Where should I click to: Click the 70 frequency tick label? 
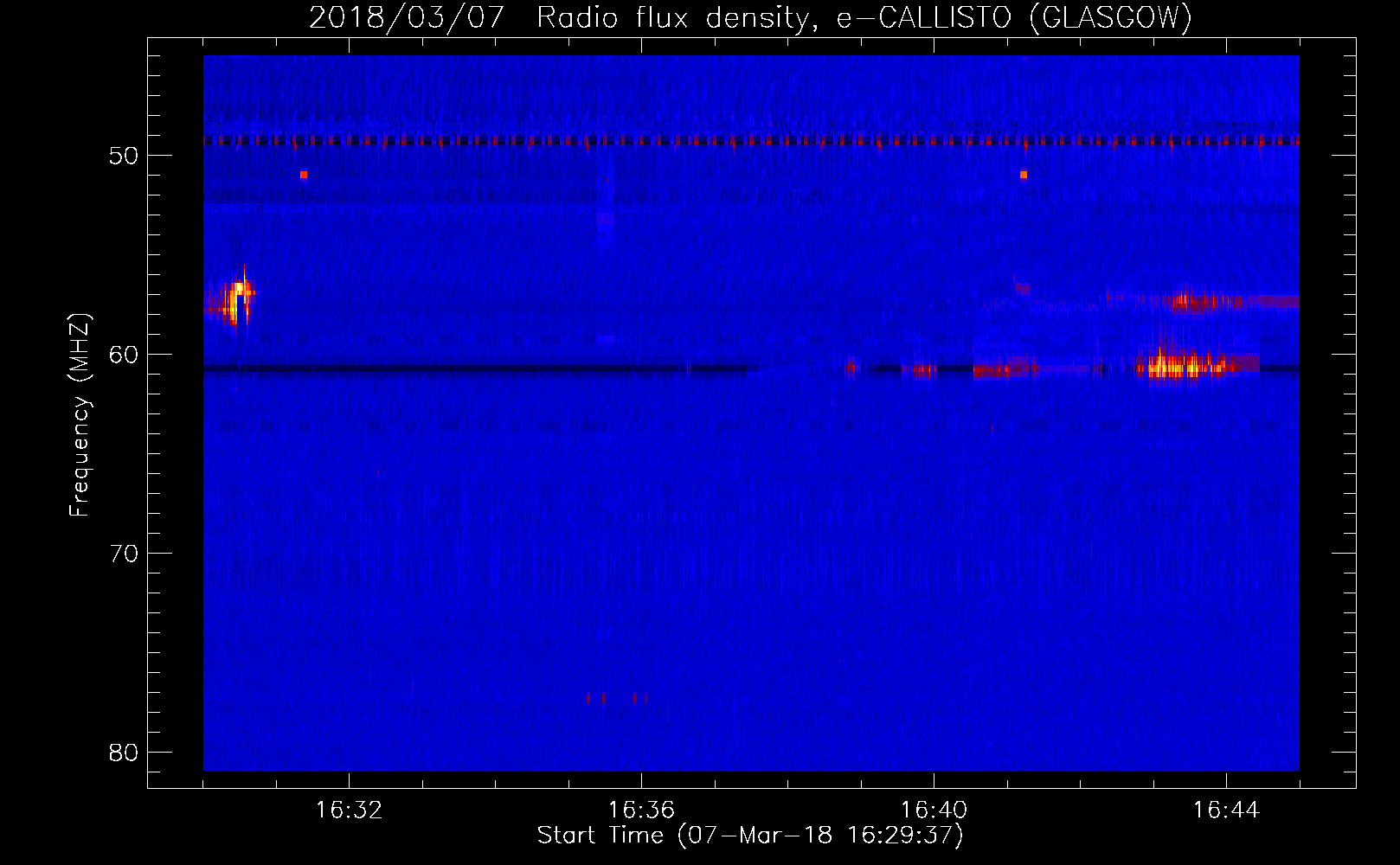(x=124, y=554)
